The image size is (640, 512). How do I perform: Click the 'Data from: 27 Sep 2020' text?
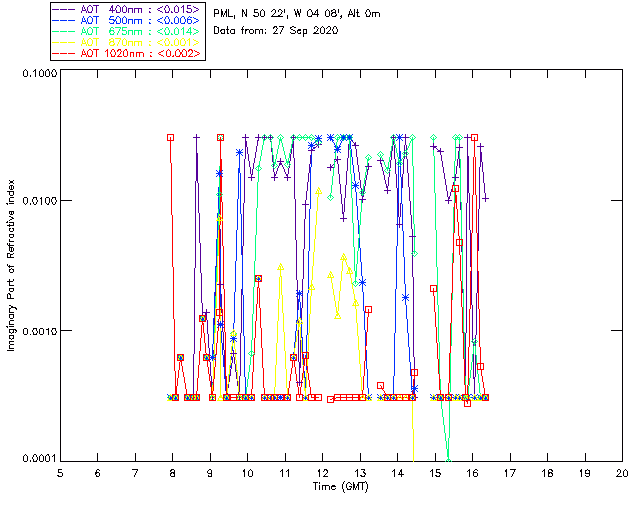[276, 31]
